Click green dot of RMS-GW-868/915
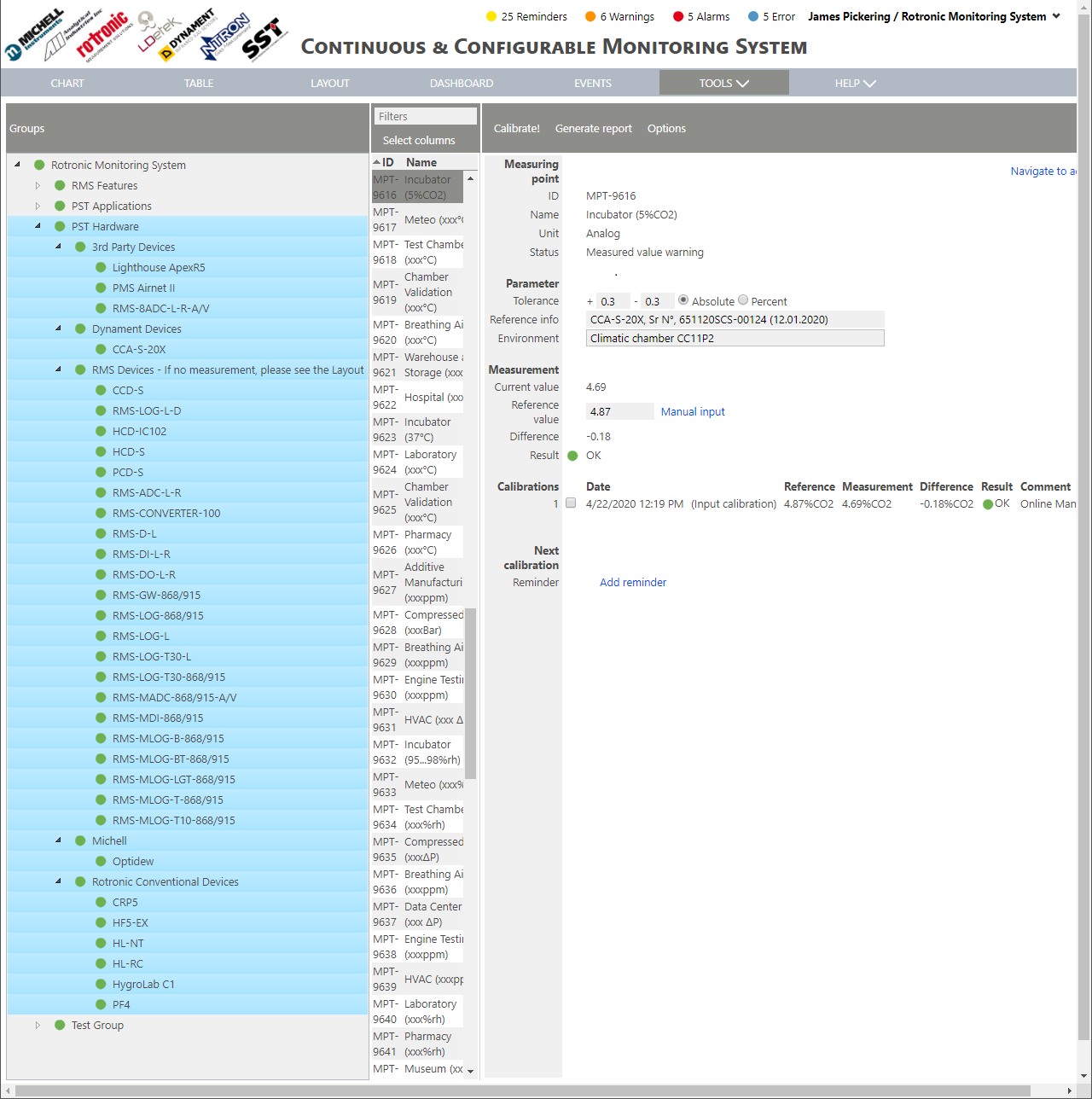The height and width of the screenshot is (1099, 1092). coord(101,595)
